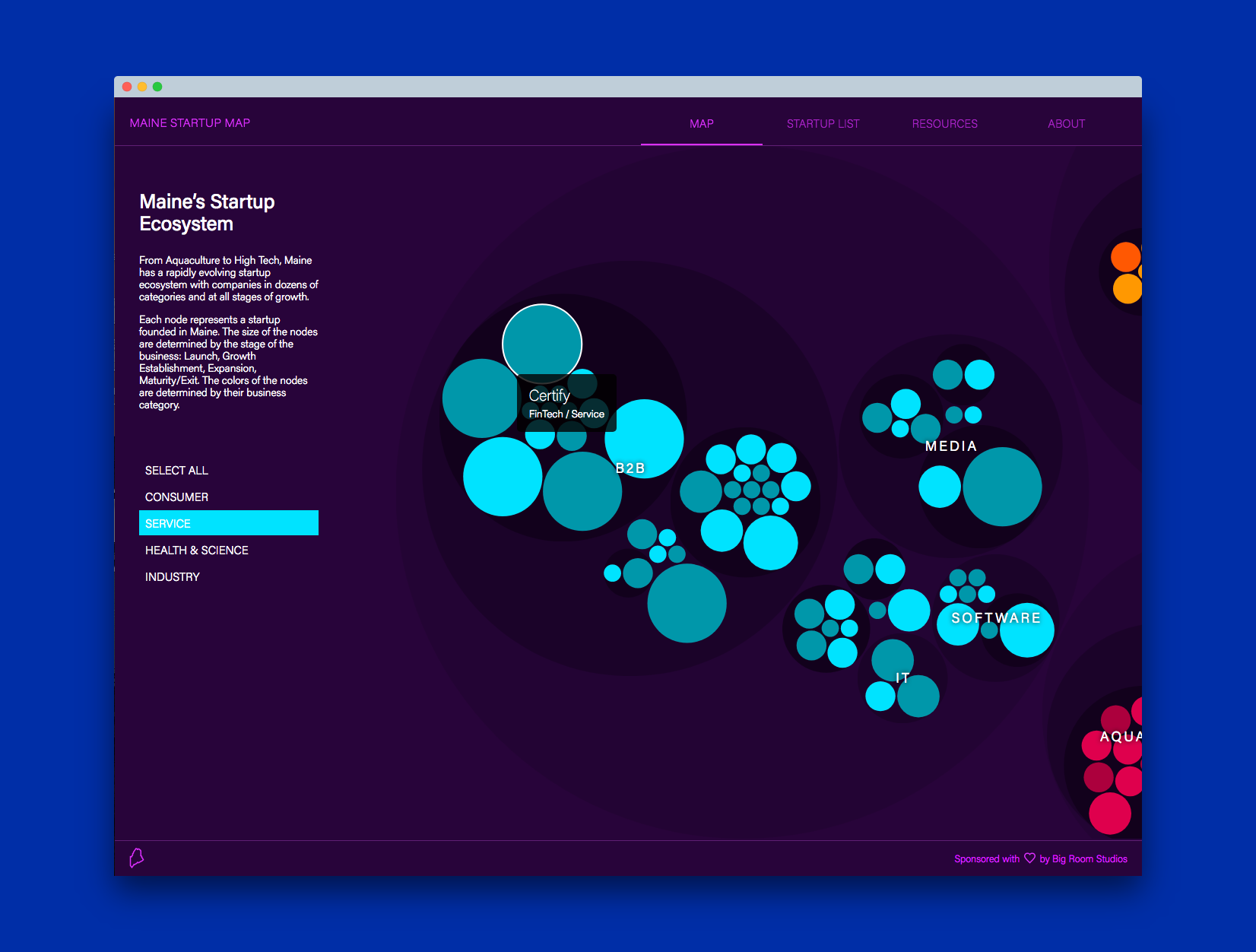Filter startups by Consumer category
This screenshot has width=1256, height=952.
(x=228, y=497)
